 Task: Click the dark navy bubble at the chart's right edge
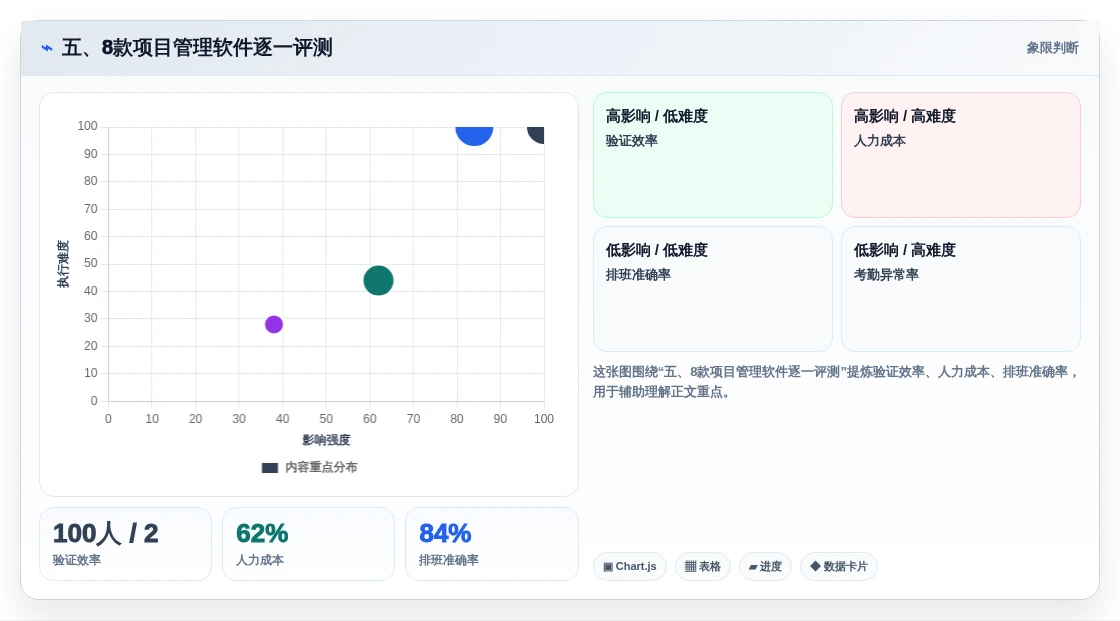pyautogui.click(x=536, y=134)
